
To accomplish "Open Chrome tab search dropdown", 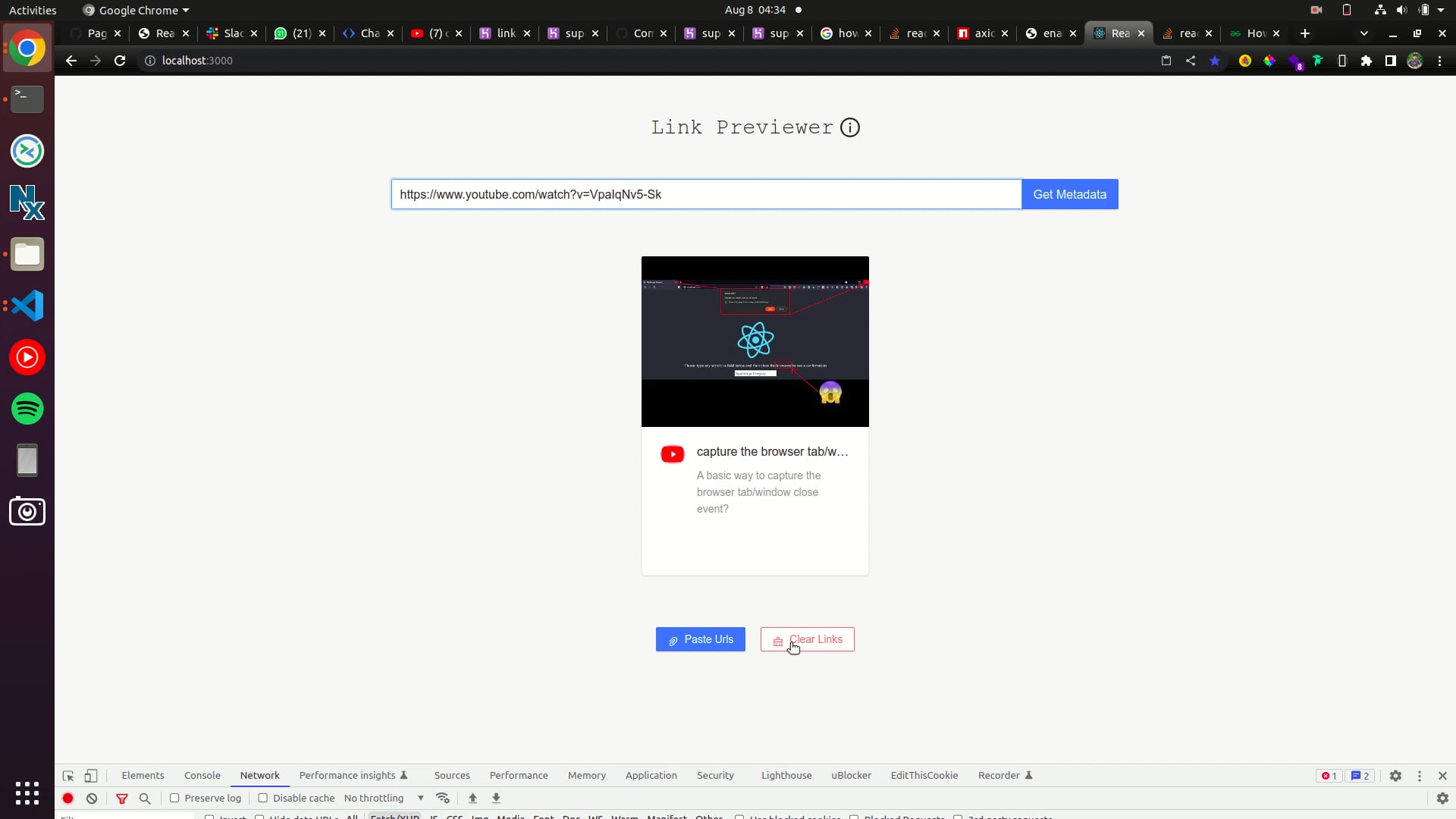I will [1364, 33].
